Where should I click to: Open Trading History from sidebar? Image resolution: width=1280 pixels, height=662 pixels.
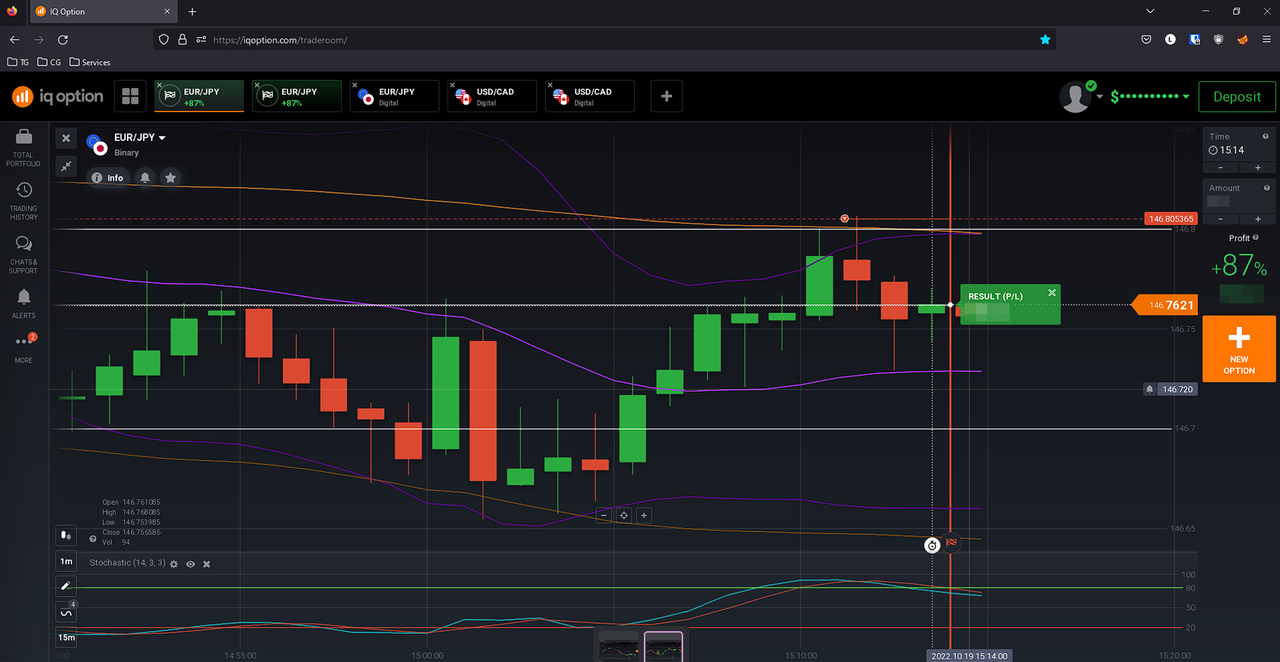coord(23,201)
